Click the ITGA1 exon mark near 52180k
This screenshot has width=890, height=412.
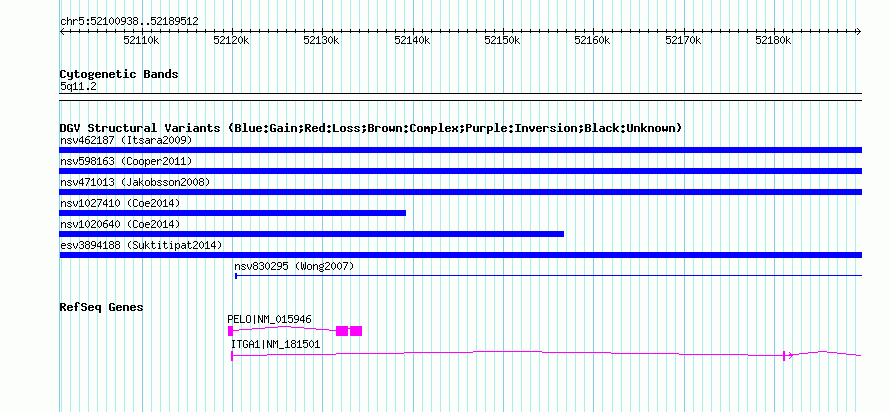tap(784, 355)
